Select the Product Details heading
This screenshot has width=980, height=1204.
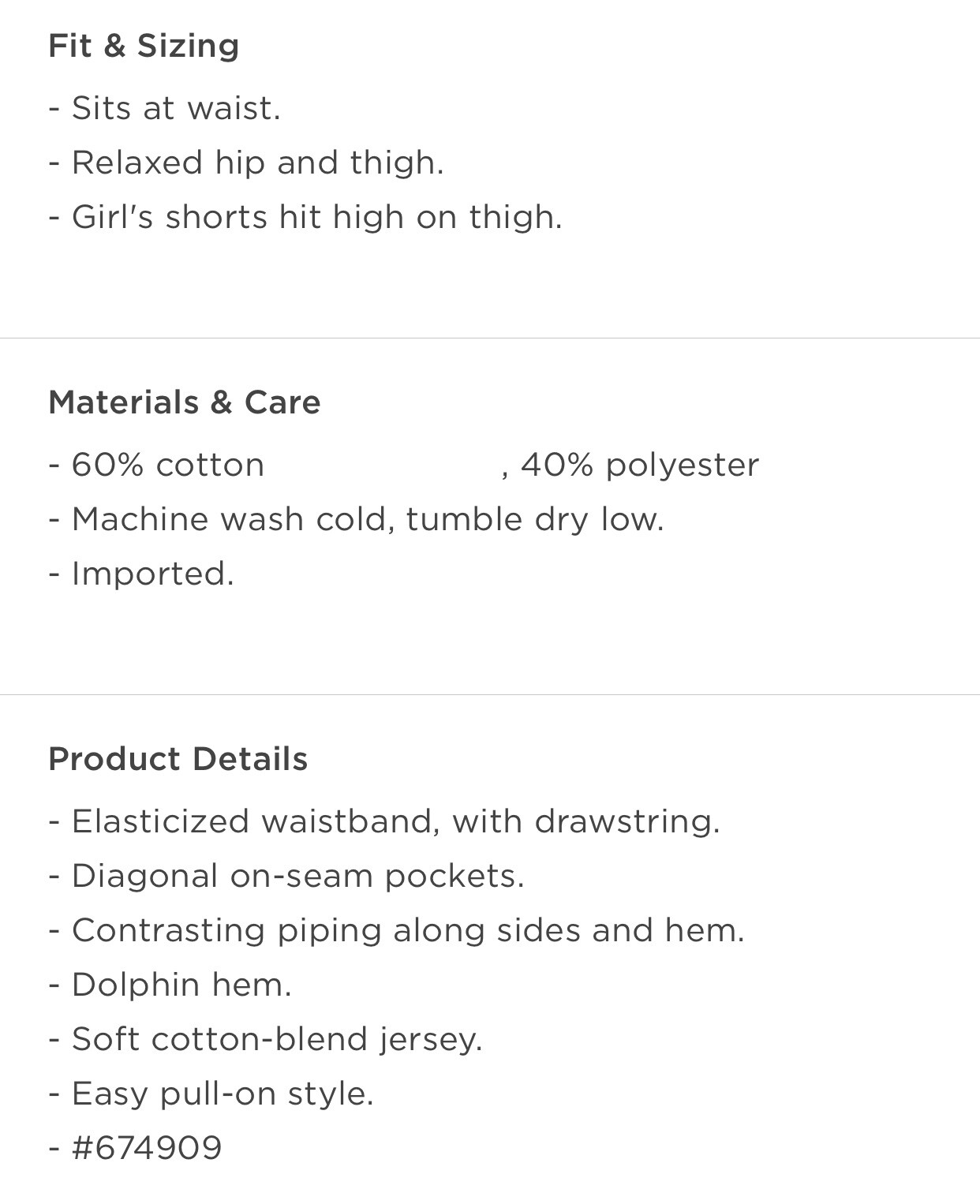(178, 759)
